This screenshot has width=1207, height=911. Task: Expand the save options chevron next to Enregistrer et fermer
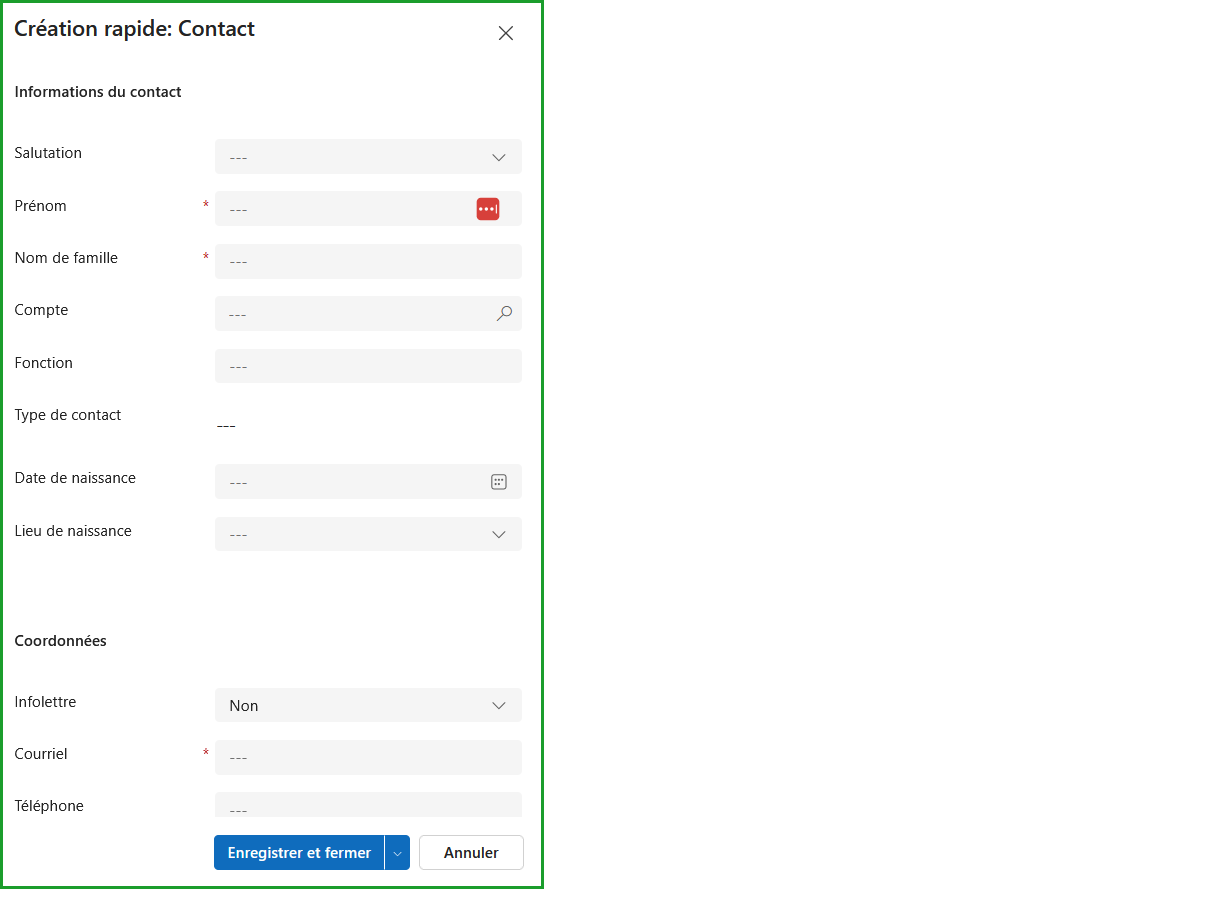[397, 852]
